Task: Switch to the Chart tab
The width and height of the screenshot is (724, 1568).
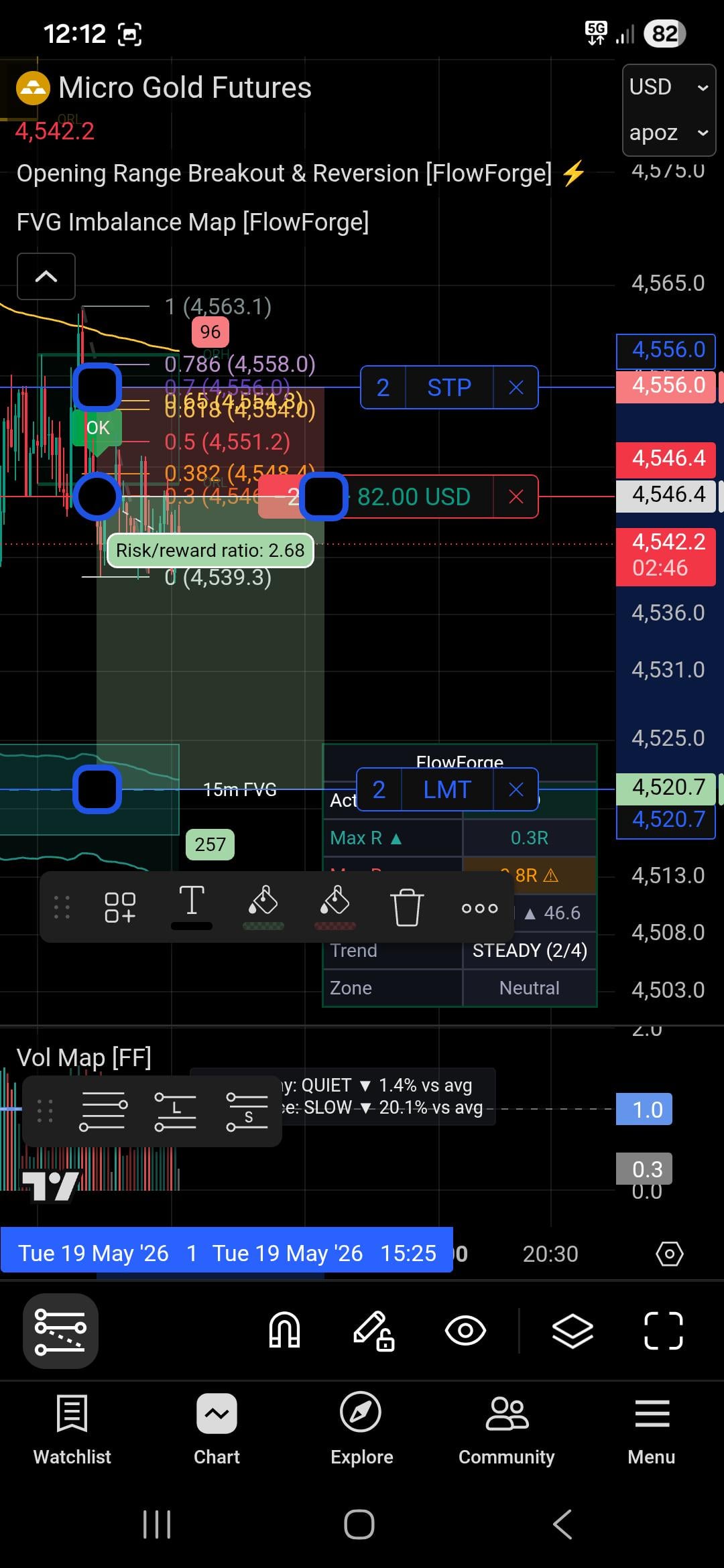Action: point(217,1429)
